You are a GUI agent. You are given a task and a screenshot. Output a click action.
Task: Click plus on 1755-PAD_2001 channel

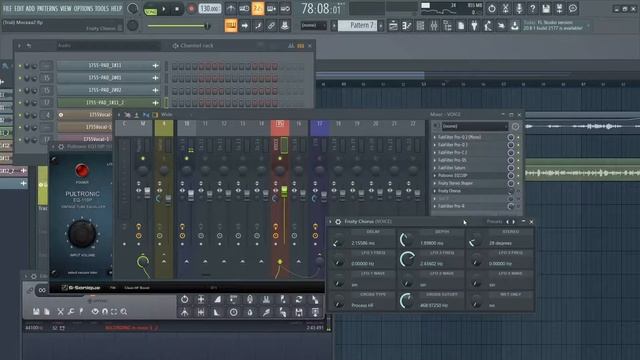(x=156, y=78)
